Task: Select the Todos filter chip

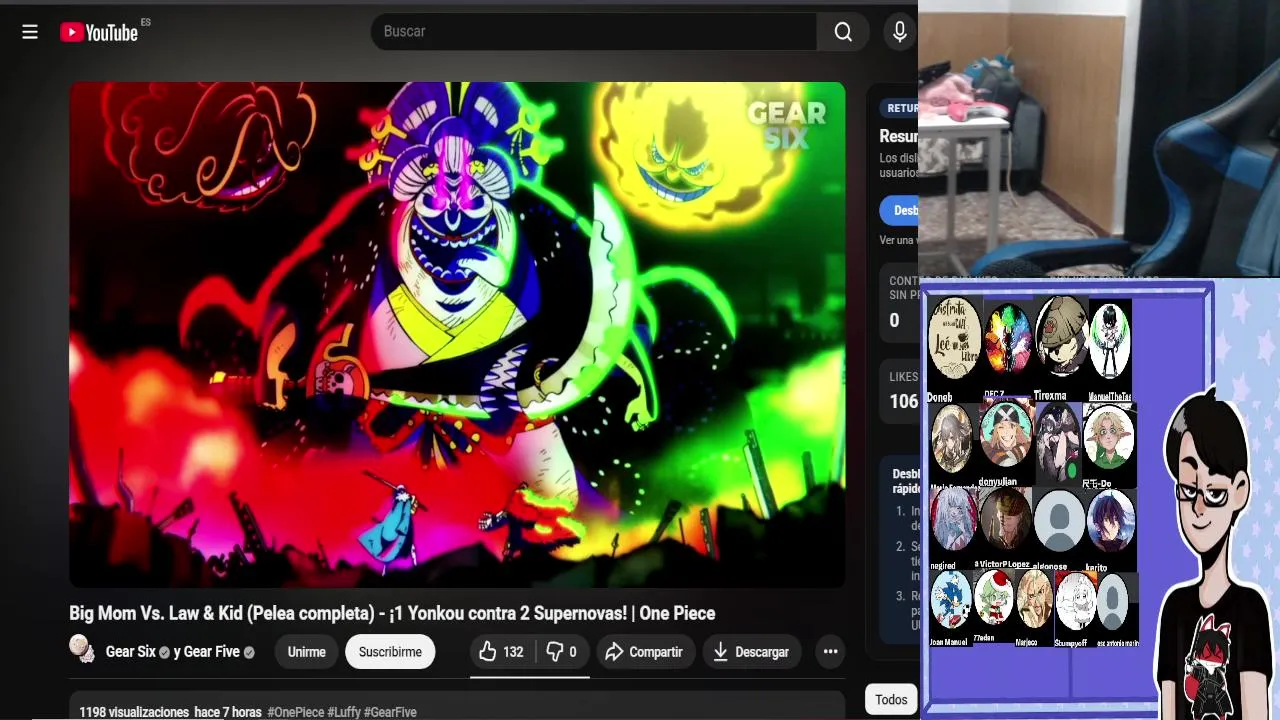Action: coord(891,700)
